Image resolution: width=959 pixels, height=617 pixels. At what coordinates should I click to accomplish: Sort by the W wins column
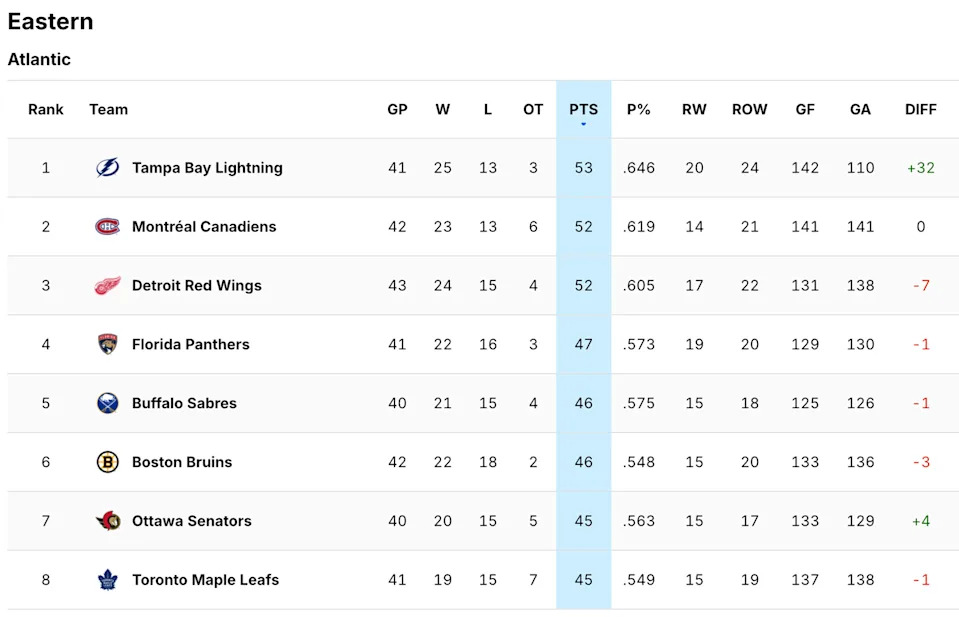[x=442, y=110]
